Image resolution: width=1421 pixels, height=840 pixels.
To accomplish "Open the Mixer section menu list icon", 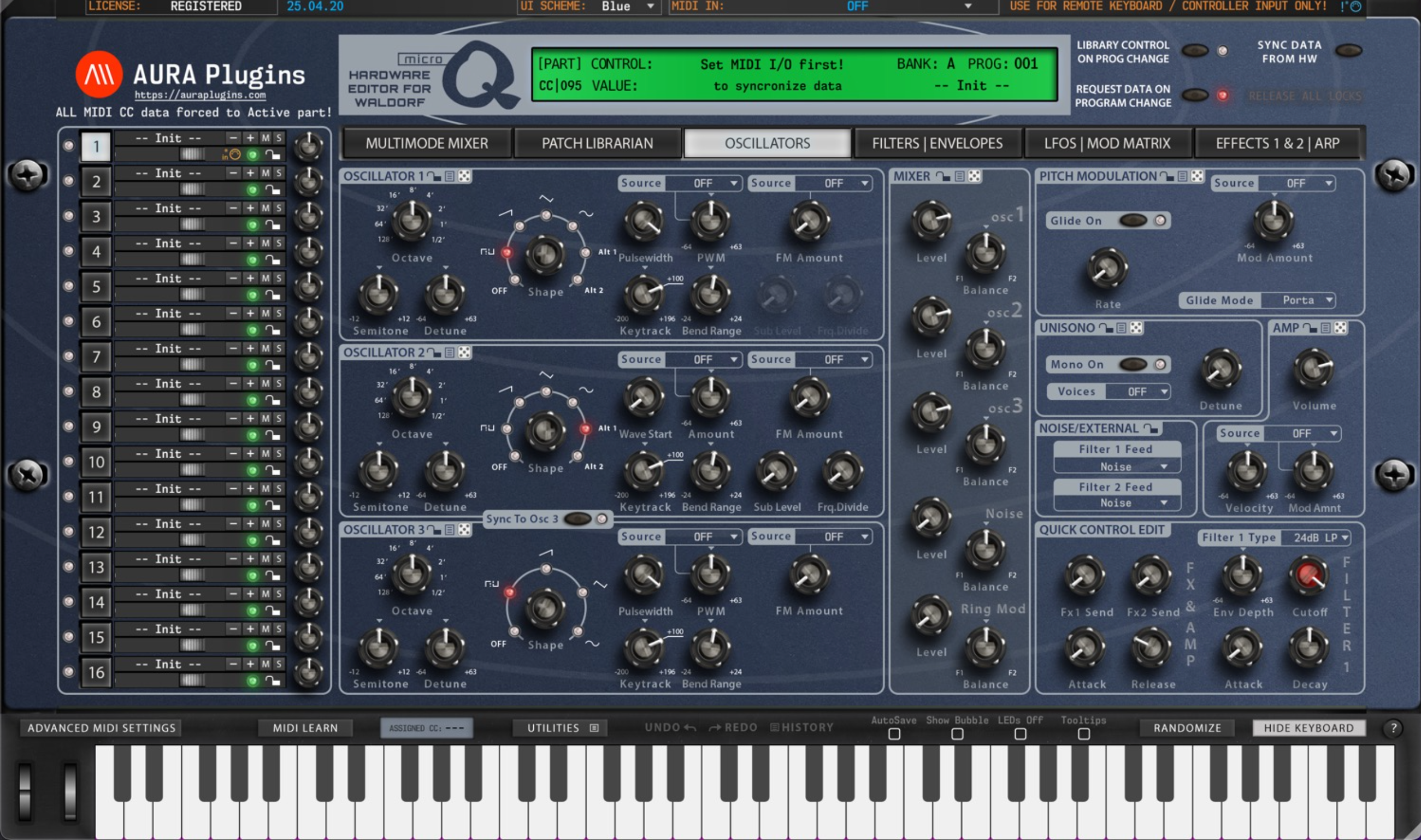I will coord(959,176).
